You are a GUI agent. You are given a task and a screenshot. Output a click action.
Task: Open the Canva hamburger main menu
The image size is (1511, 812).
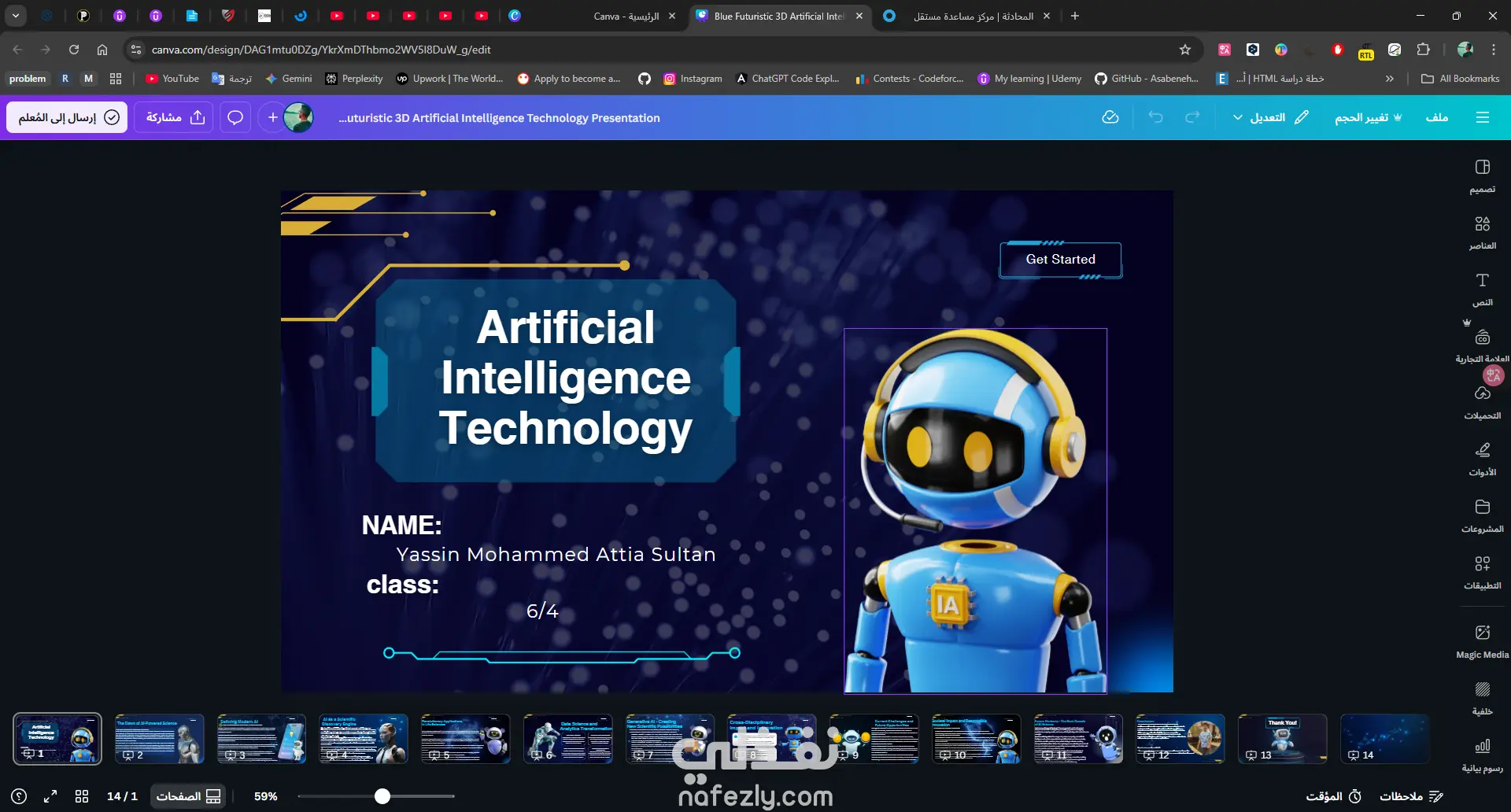pyautogui.click(x=1483, y=117)
